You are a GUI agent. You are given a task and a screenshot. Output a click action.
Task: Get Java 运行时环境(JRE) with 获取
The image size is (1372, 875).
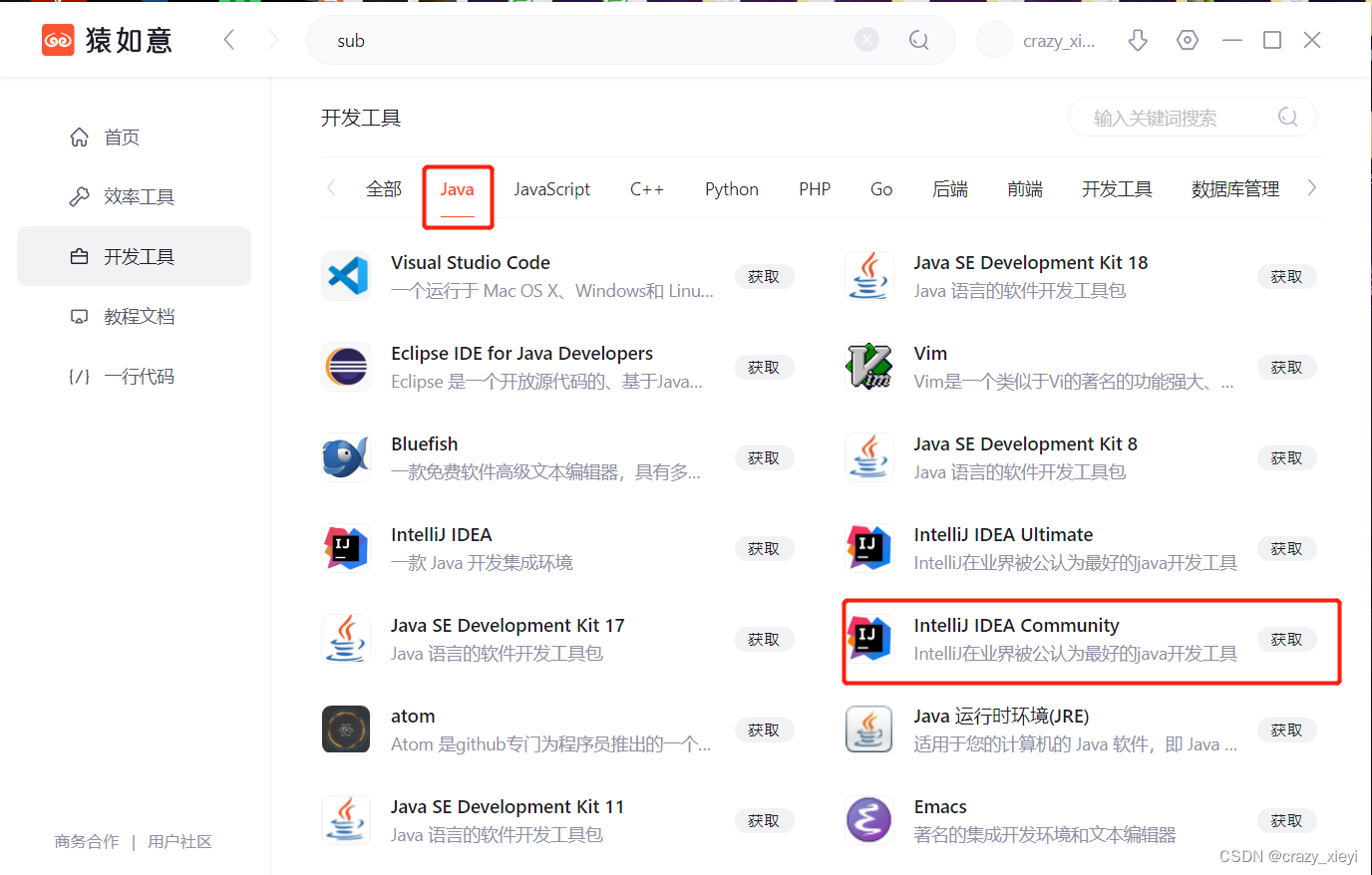pyautogui.click(x=1286, y=729)
